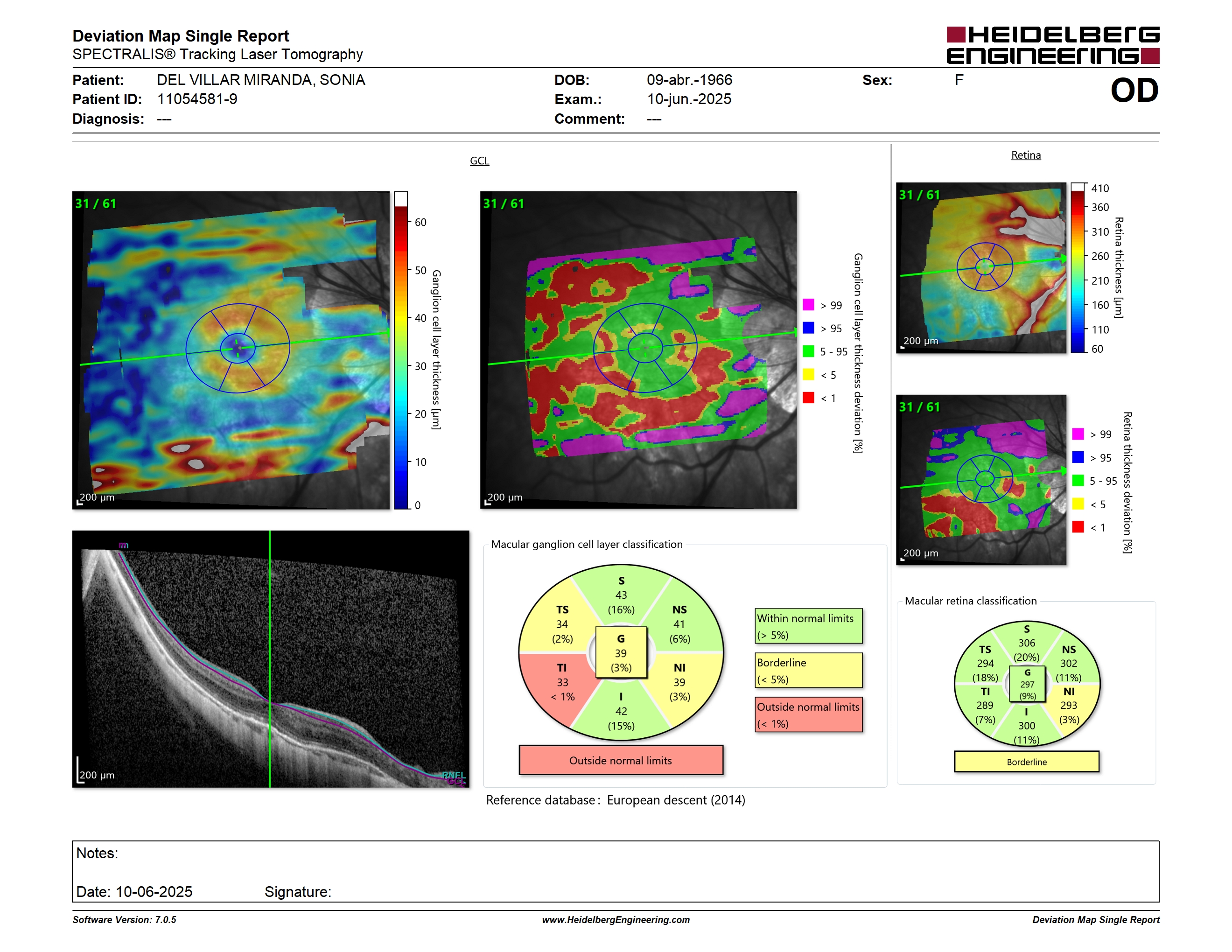Click the ETDRS grid circle on GCL thickness map

pos(238,348)
